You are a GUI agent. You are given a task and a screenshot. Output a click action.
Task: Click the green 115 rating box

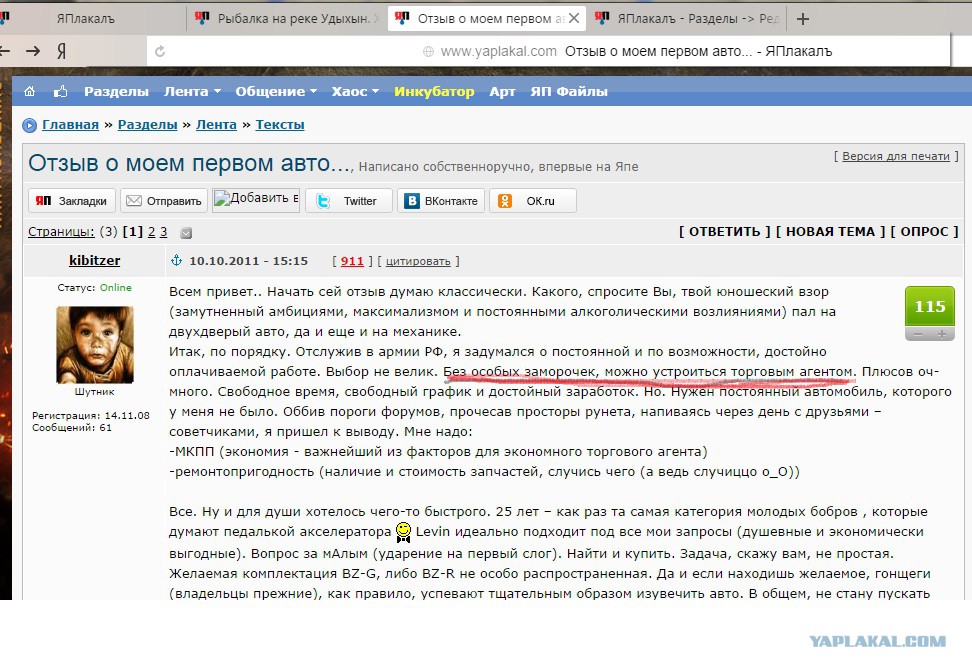click(x=930, y=306)
